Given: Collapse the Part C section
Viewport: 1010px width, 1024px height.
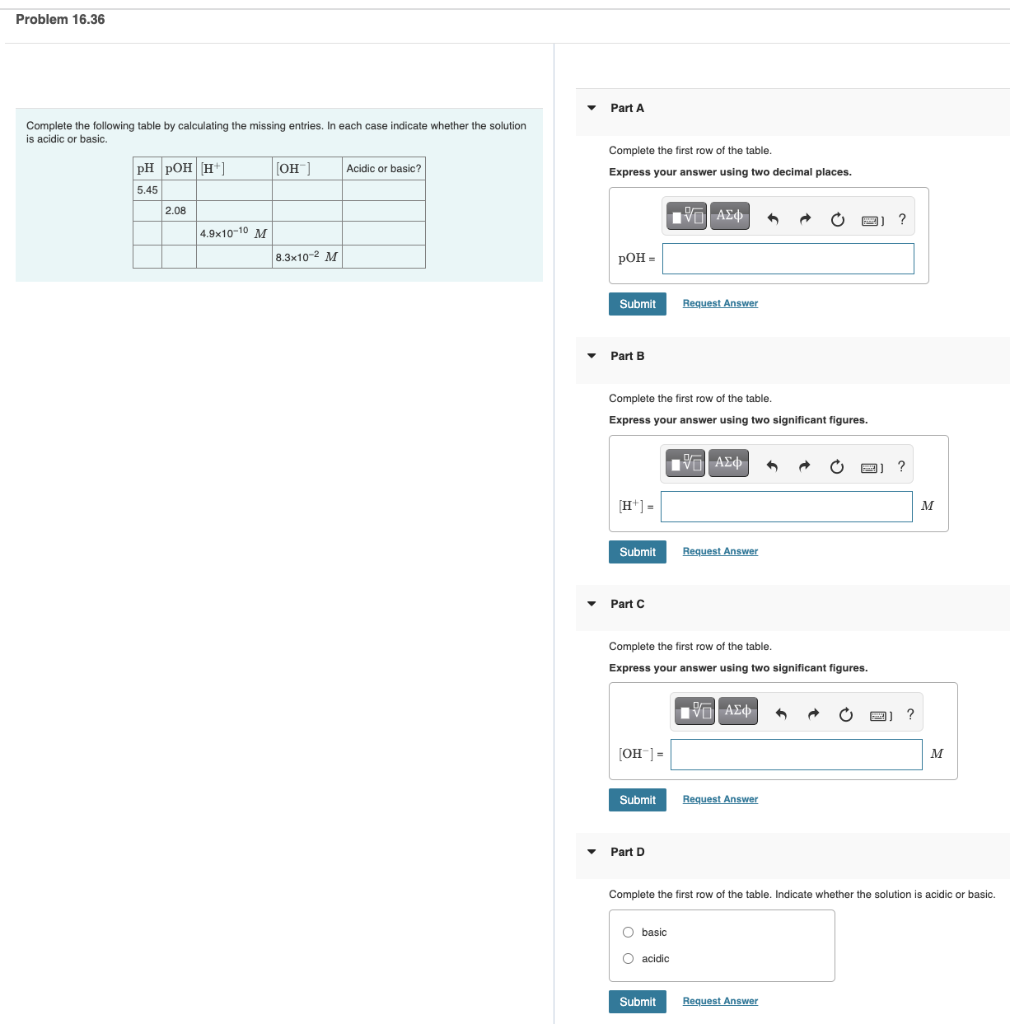Looking at the screenshot, I should 592,604.
